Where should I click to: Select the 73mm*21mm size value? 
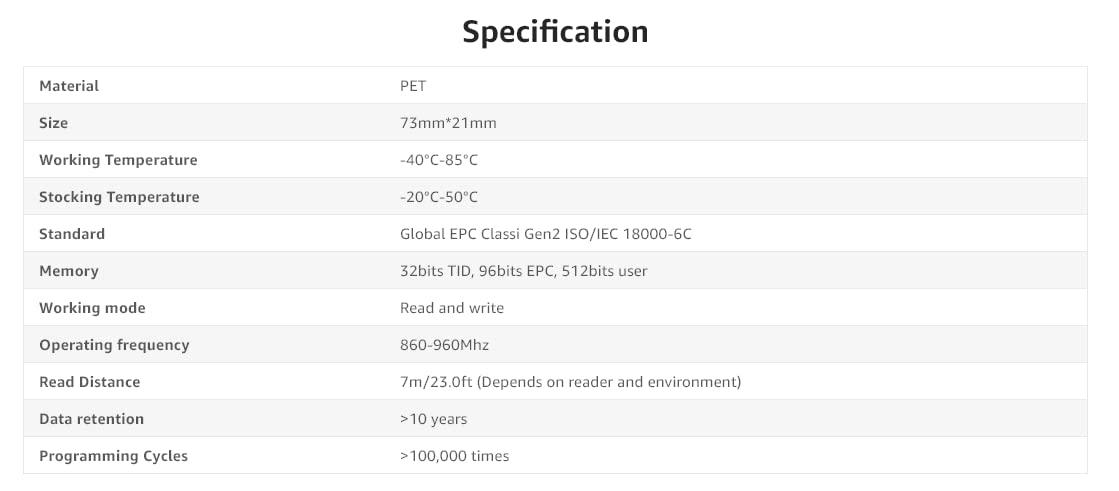(448, 123)
